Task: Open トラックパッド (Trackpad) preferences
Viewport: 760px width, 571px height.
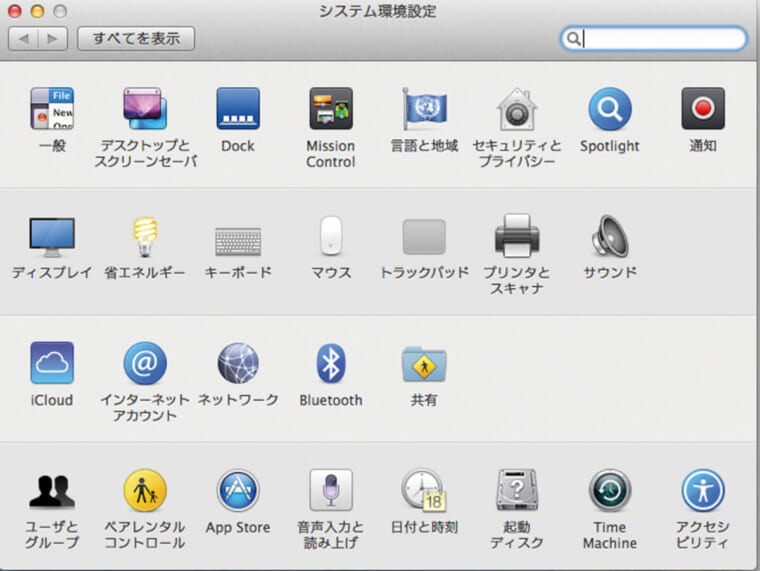Action: coord(424,237)
